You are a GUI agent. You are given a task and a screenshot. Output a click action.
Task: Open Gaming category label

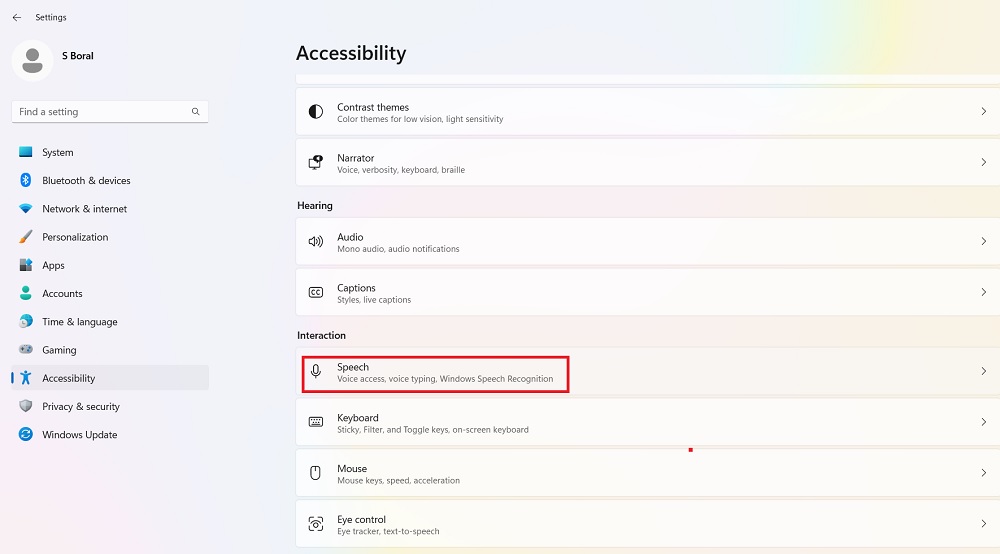(x=59, y=350)
